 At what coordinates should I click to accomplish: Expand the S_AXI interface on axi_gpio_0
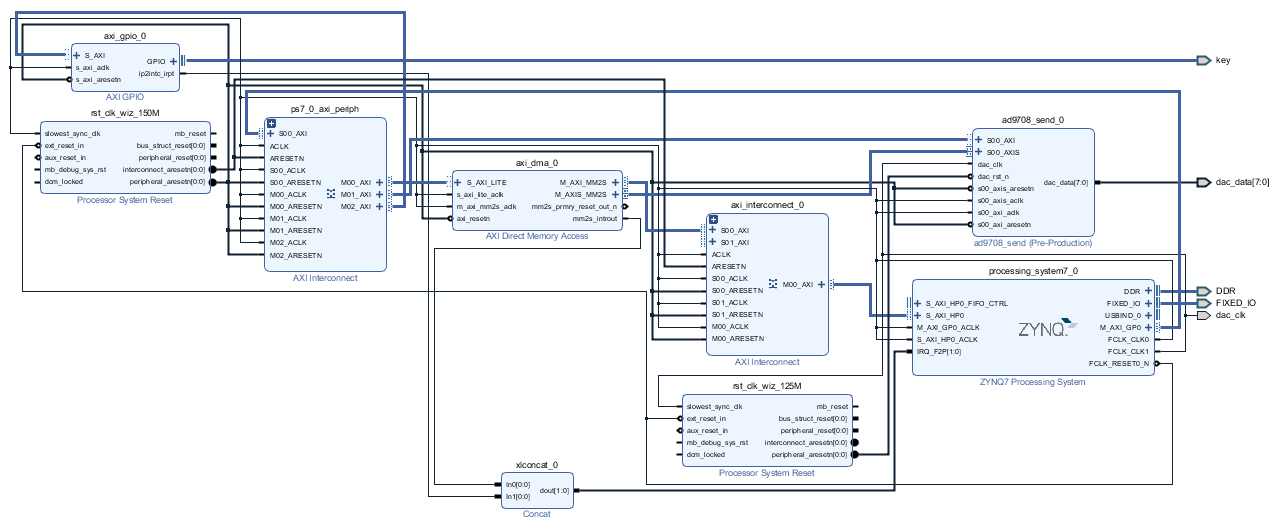pyautogui.click(x=77, y=55)
